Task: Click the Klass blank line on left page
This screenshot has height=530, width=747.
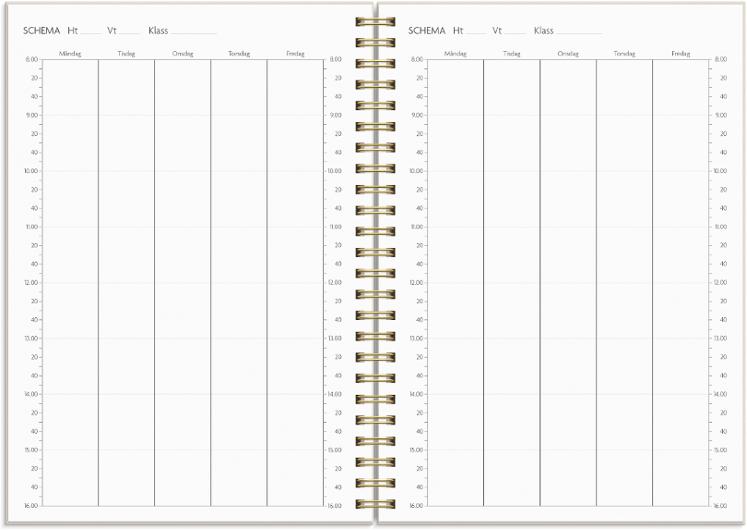Action: 194,33
